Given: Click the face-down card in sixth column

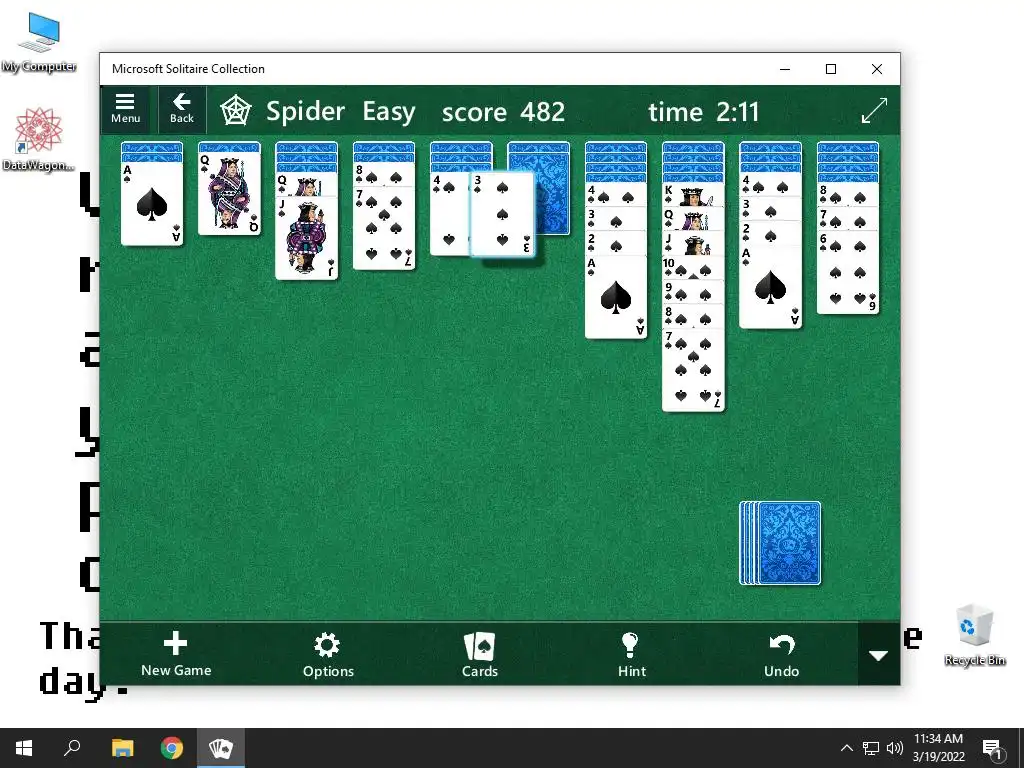Looking at the screenshot, I should click(x=552, y=193).
